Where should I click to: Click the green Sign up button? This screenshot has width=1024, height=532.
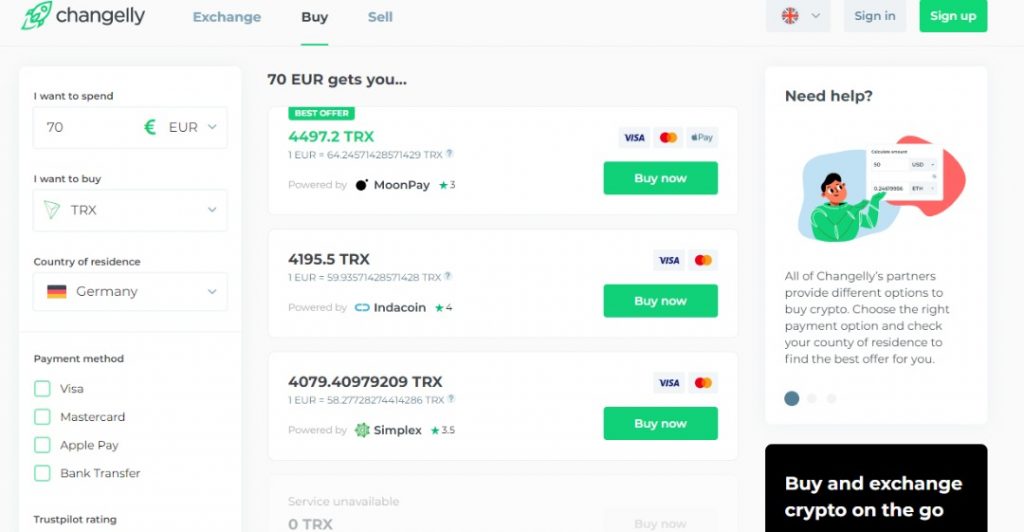pos(953,16)
